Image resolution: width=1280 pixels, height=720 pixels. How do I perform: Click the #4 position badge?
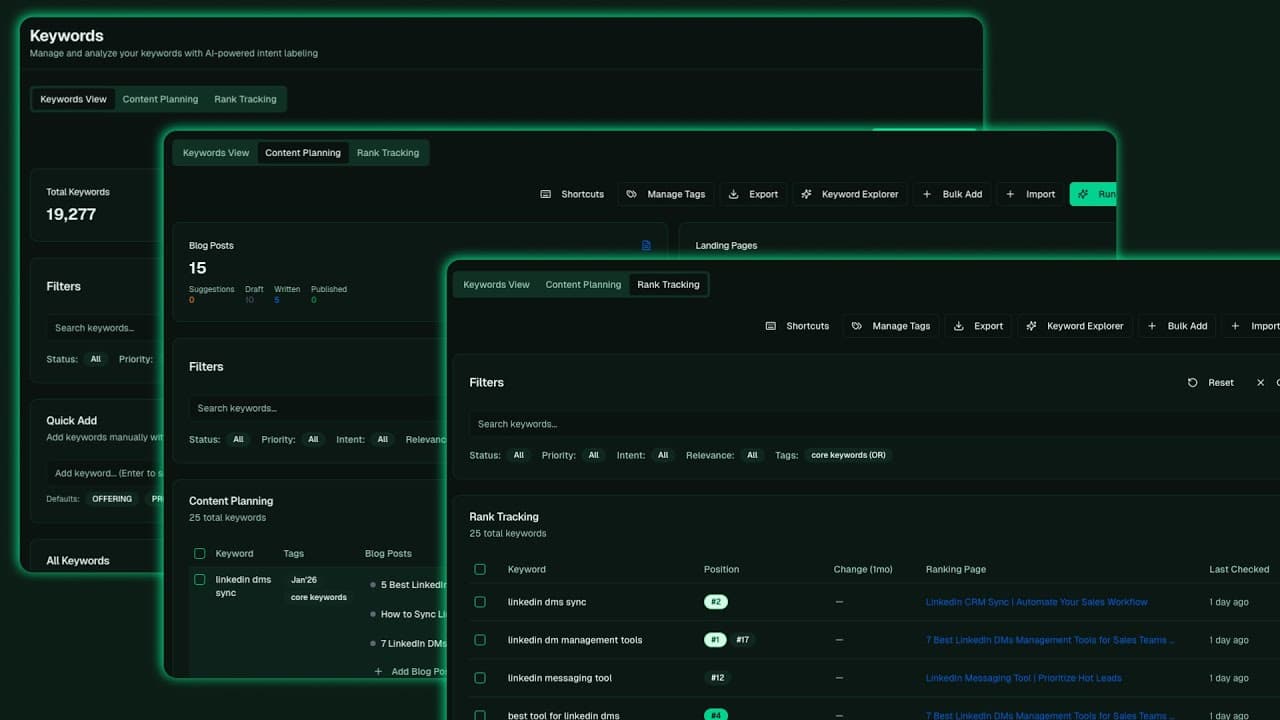(715, 715)
